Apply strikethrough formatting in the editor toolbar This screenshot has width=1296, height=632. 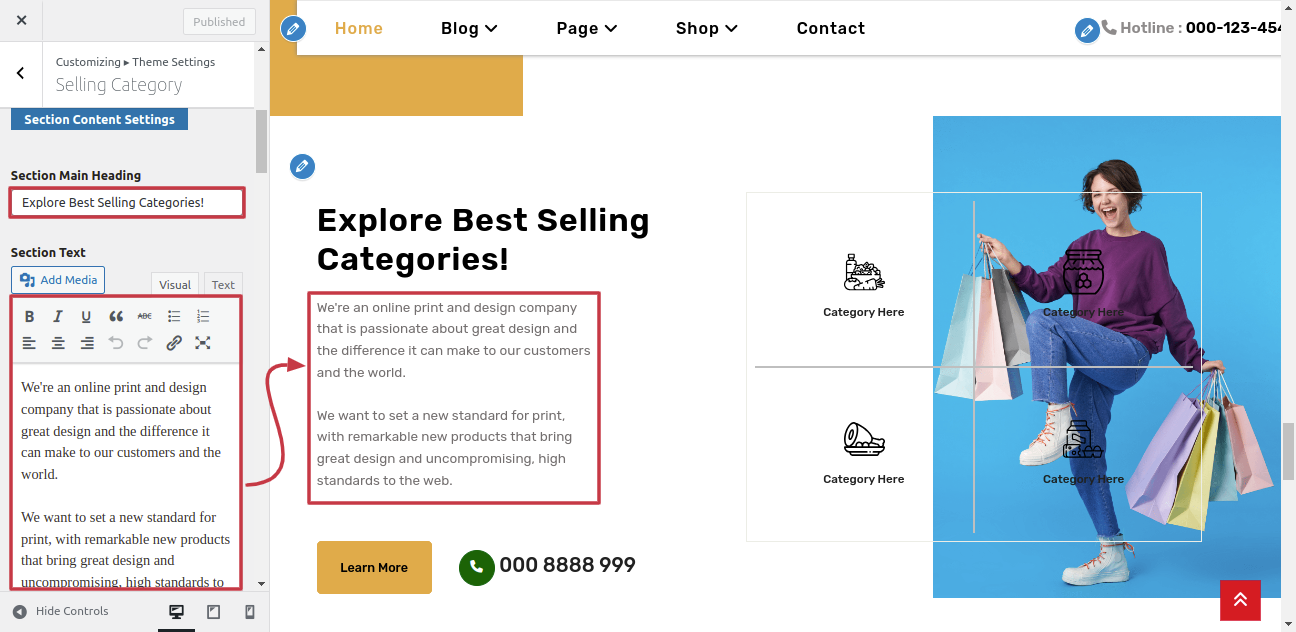(145, 317)
